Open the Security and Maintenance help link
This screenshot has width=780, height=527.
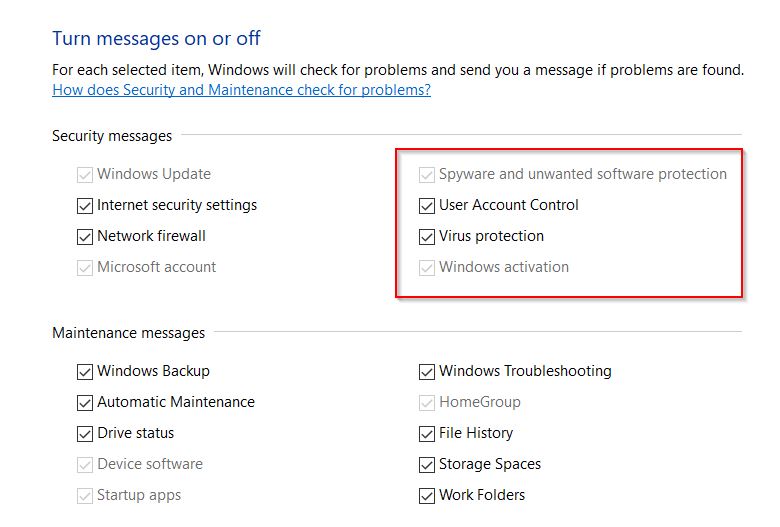(x=241, y=90)
